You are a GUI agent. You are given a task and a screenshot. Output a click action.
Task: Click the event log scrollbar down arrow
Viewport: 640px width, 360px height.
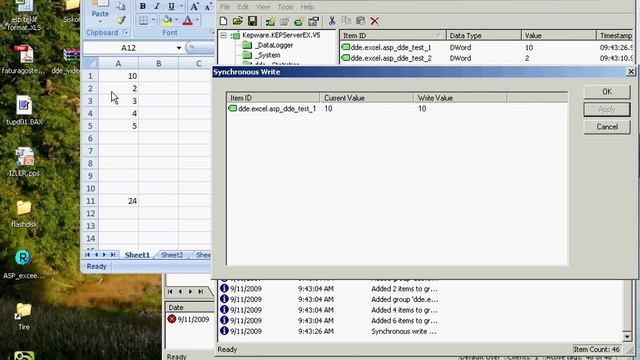[x=627, y=336]
